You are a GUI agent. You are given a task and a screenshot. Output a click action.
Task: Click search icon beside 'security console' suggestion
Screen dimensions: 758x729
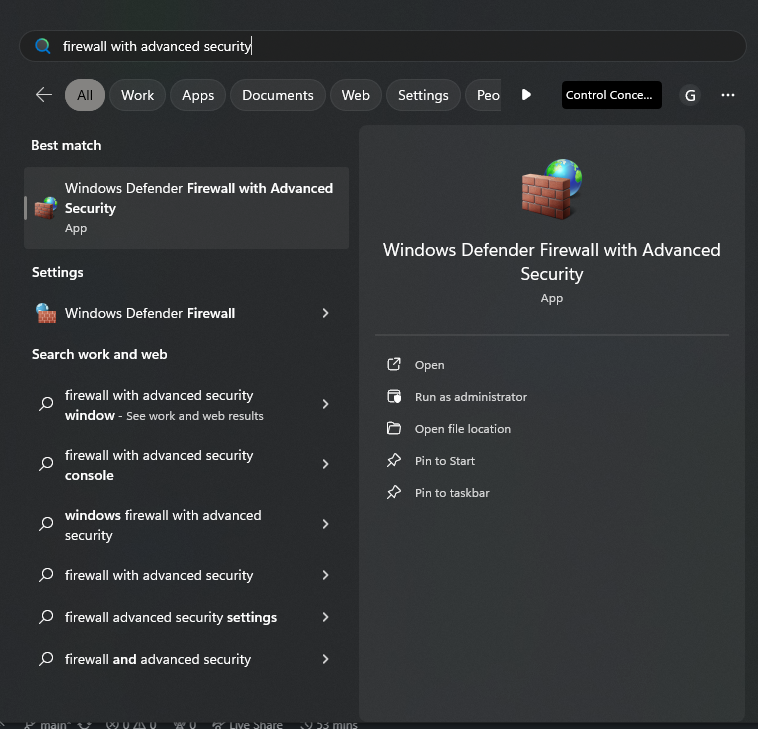[x=46, y=464]
